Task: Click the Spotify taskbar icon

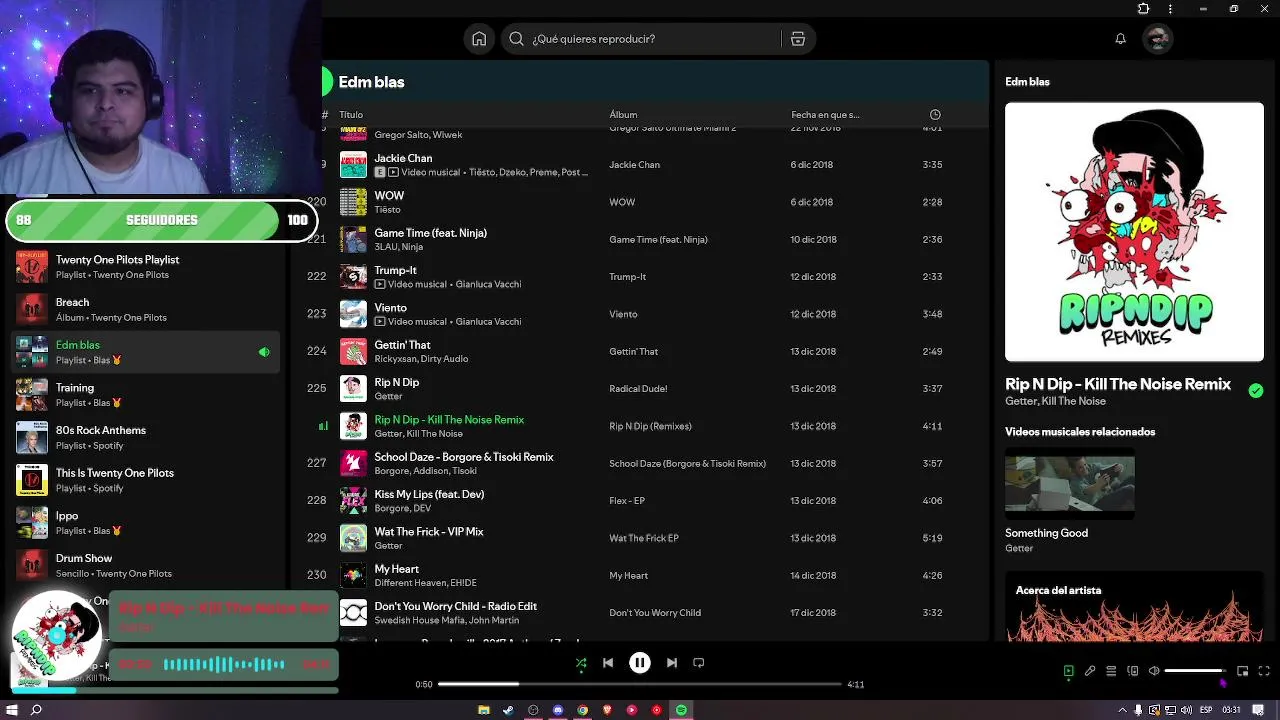Action: click(x=681, y=710)
